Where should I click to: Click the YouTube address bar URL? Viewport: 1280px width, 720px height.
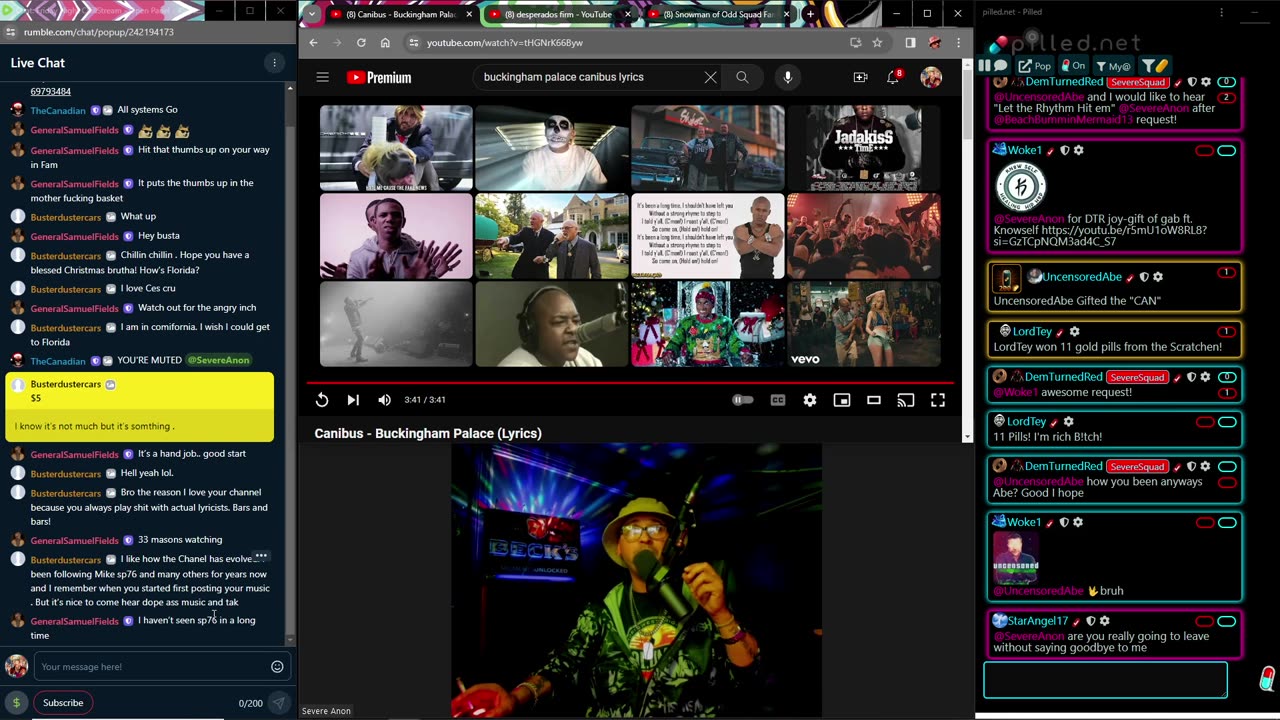505,43
